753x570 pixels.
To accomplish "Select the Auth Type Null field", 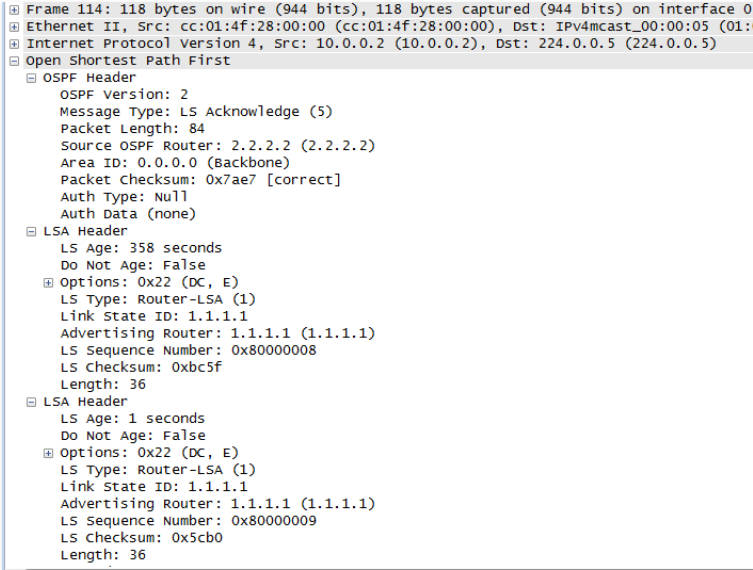I will tap(124, 197).
